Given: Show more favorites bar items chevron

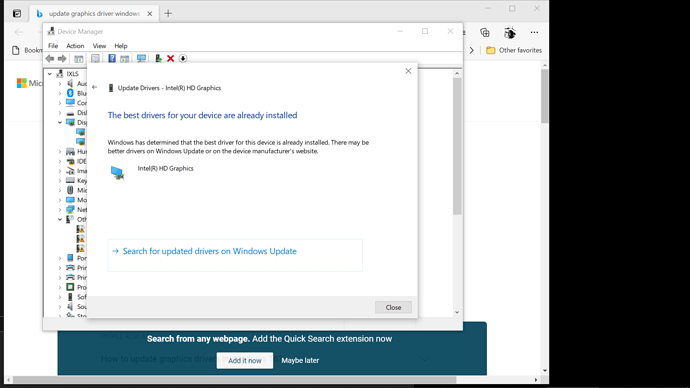Looking at the screenshot, I should point(472,50).
